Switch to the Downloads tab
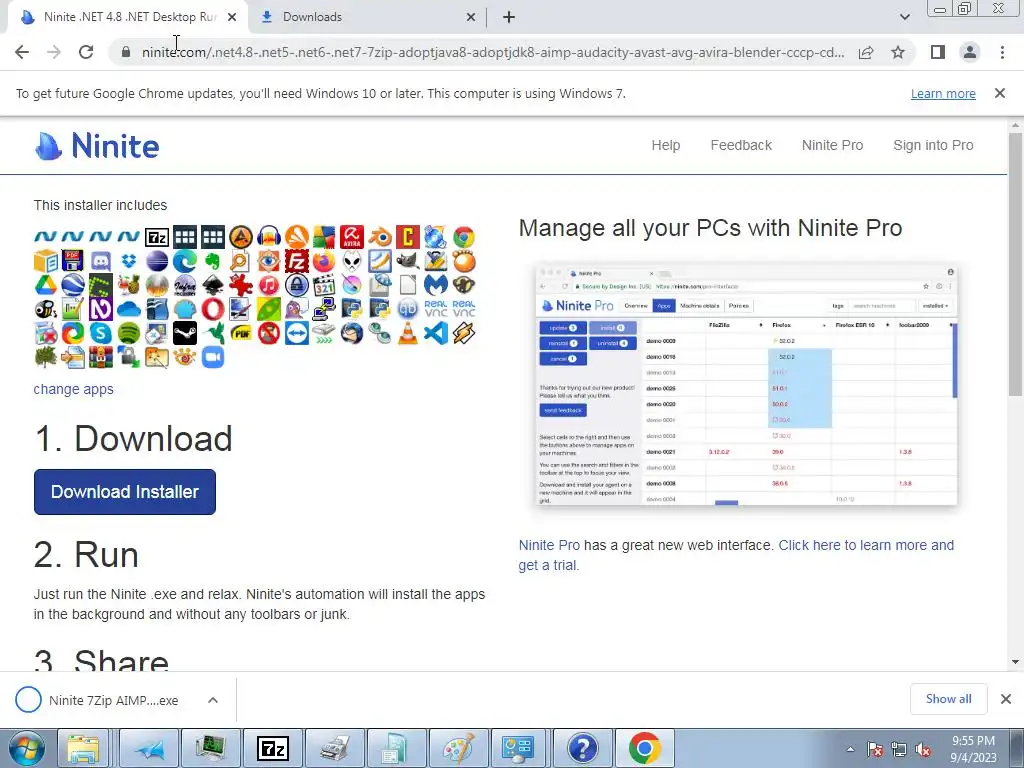1024x768 pixels. click(368, 17)
